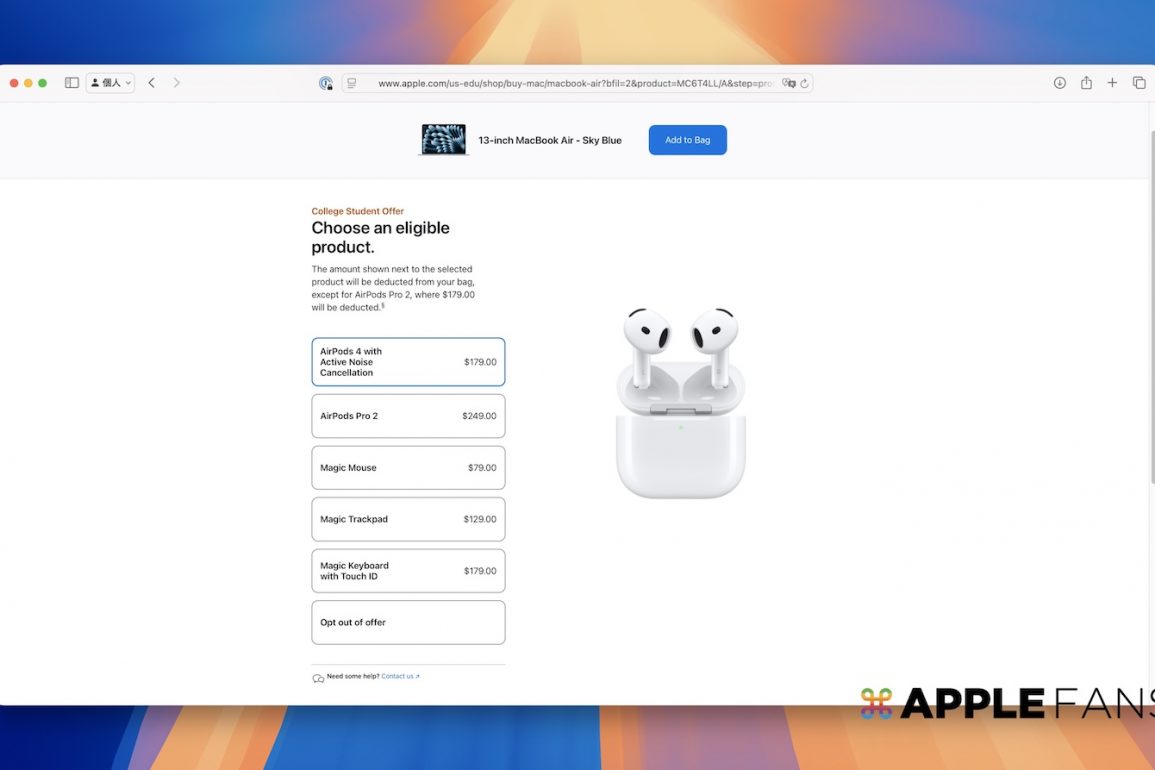
Task: Choose Opt out of offer
Action: (x=408, y=622)
